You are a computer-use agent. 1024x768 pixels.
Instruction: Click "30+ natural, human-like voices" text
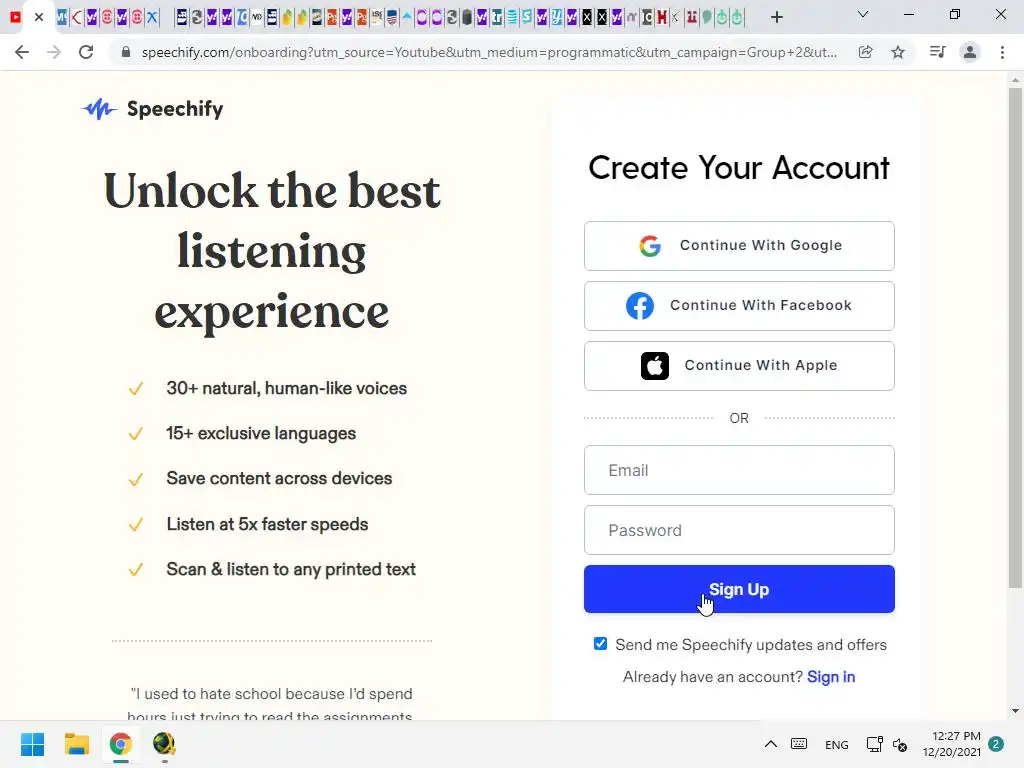pos(286,389)
